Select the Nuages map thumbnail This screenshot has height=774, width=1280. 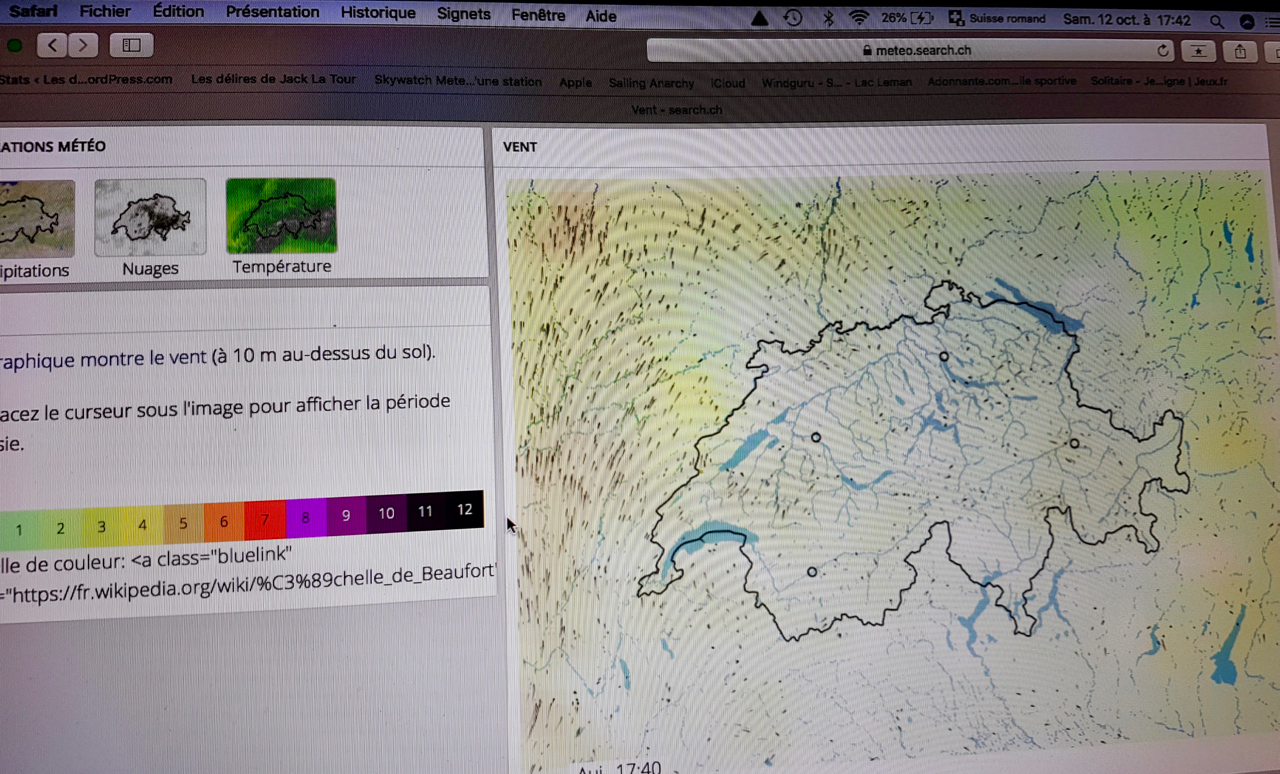(150, 218)
